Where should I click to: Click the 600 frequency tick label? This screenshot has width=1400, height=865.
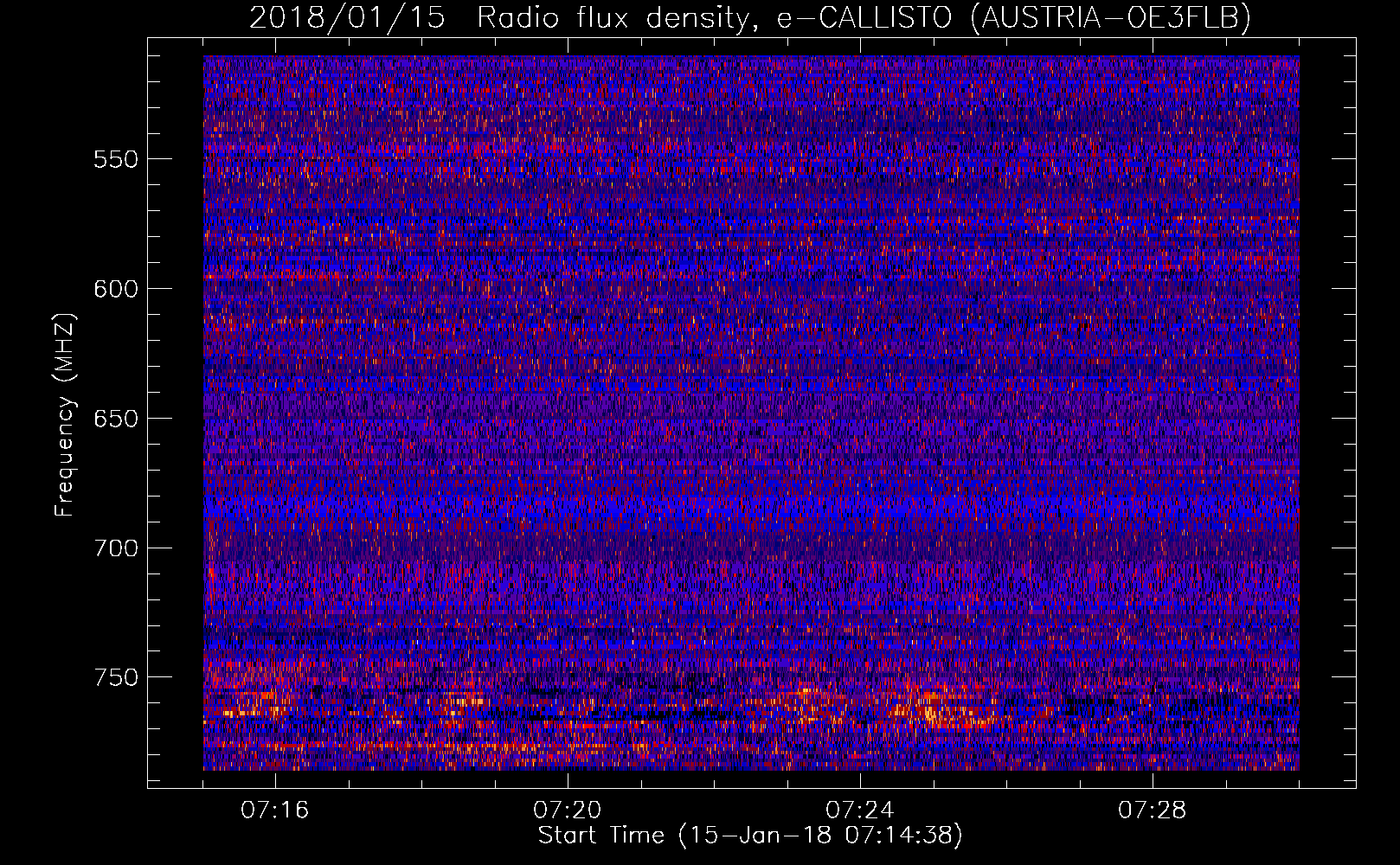pos(115,289)
